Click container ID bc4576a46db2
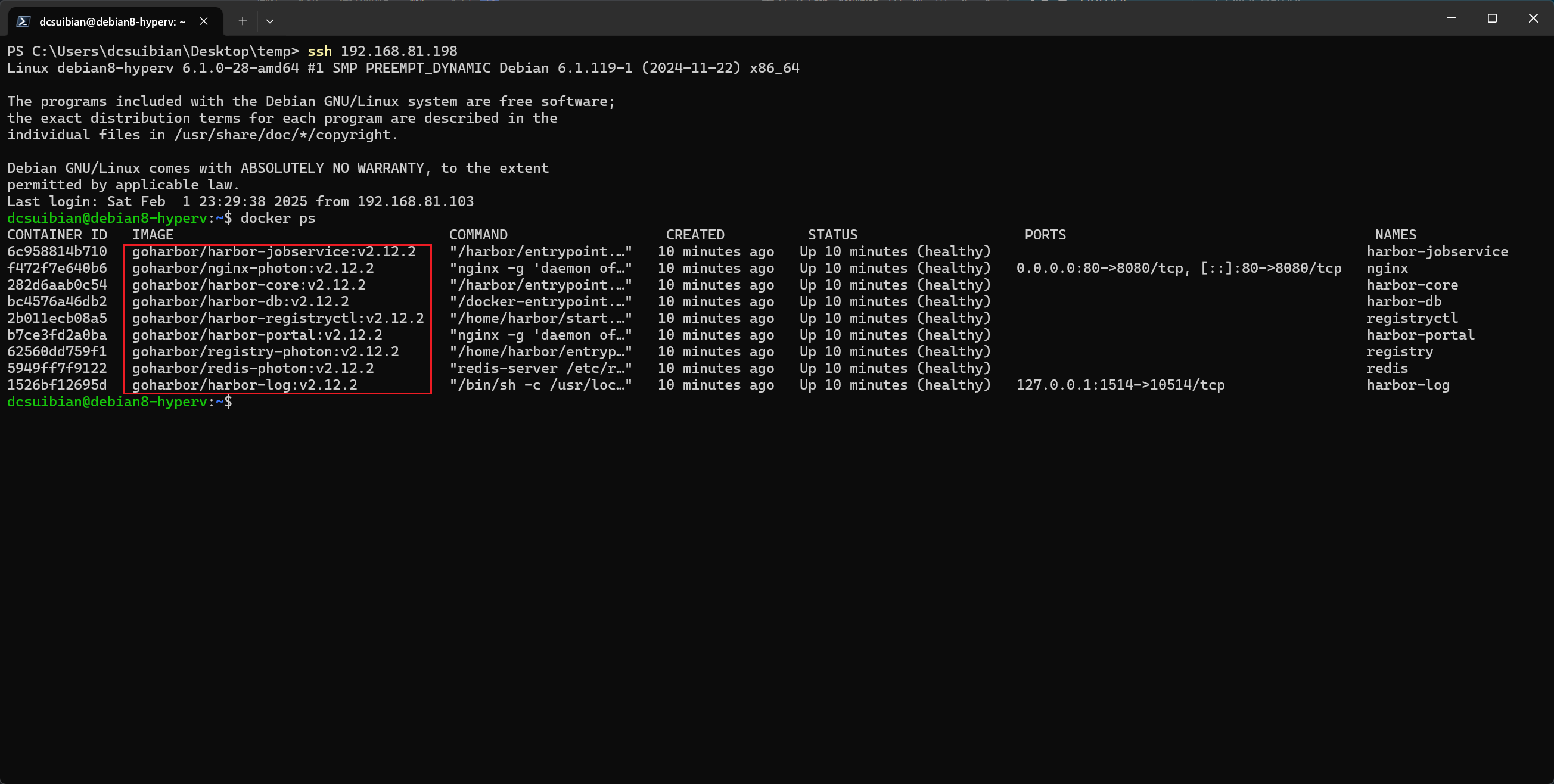The height and width of the screenshot is (784, 1554). pos(57,301)
